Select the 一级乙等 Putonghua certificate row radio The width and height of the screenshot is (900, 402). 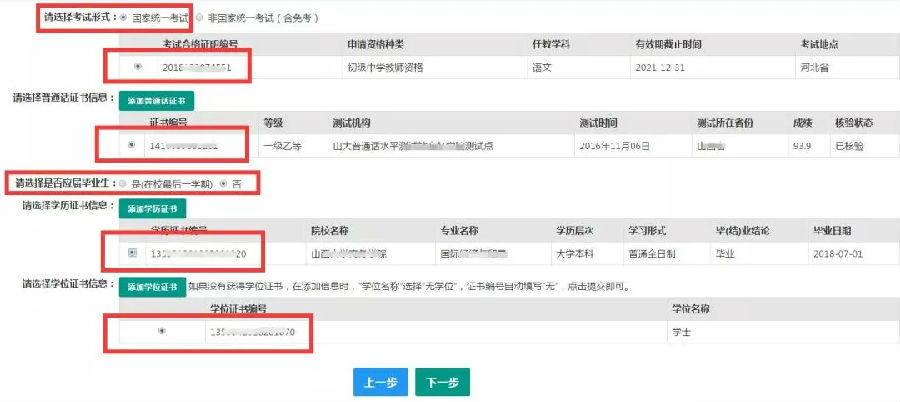[x=132, y=144]
